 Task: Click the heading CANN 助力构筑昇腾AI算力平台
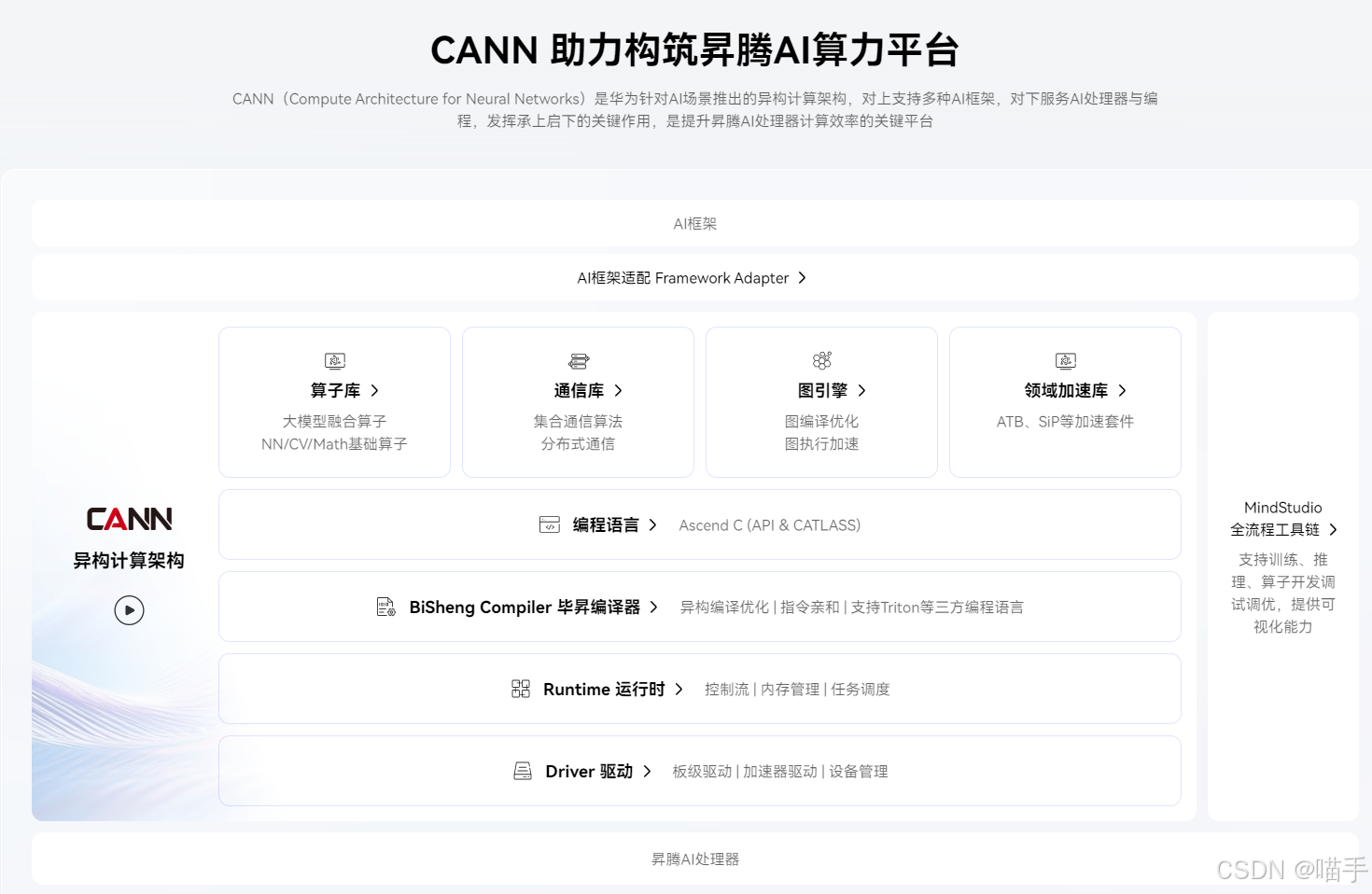[x=695, y=50]
